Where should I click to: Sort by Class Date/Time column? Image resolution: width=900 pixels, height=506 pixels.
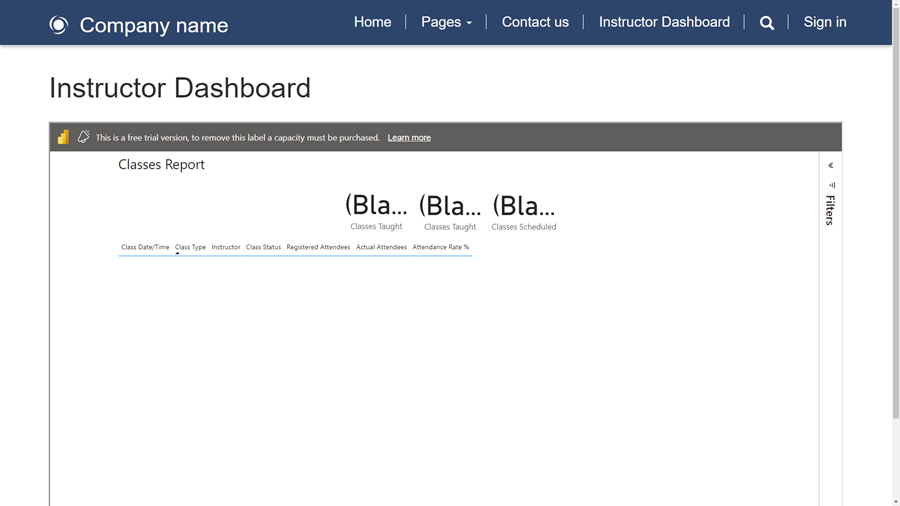coord(145,247)
